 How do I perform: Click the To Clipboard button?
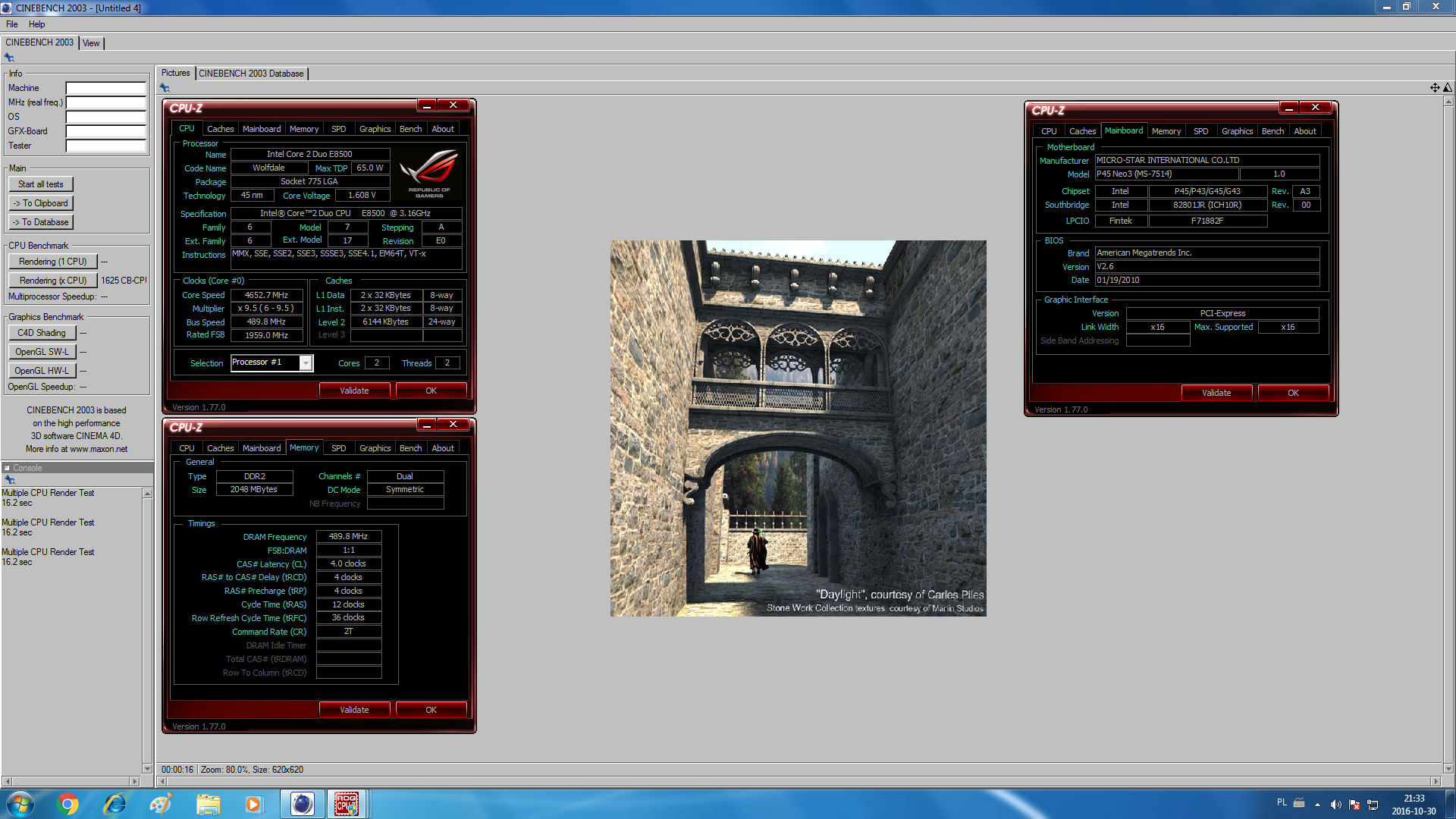[41, 203]
